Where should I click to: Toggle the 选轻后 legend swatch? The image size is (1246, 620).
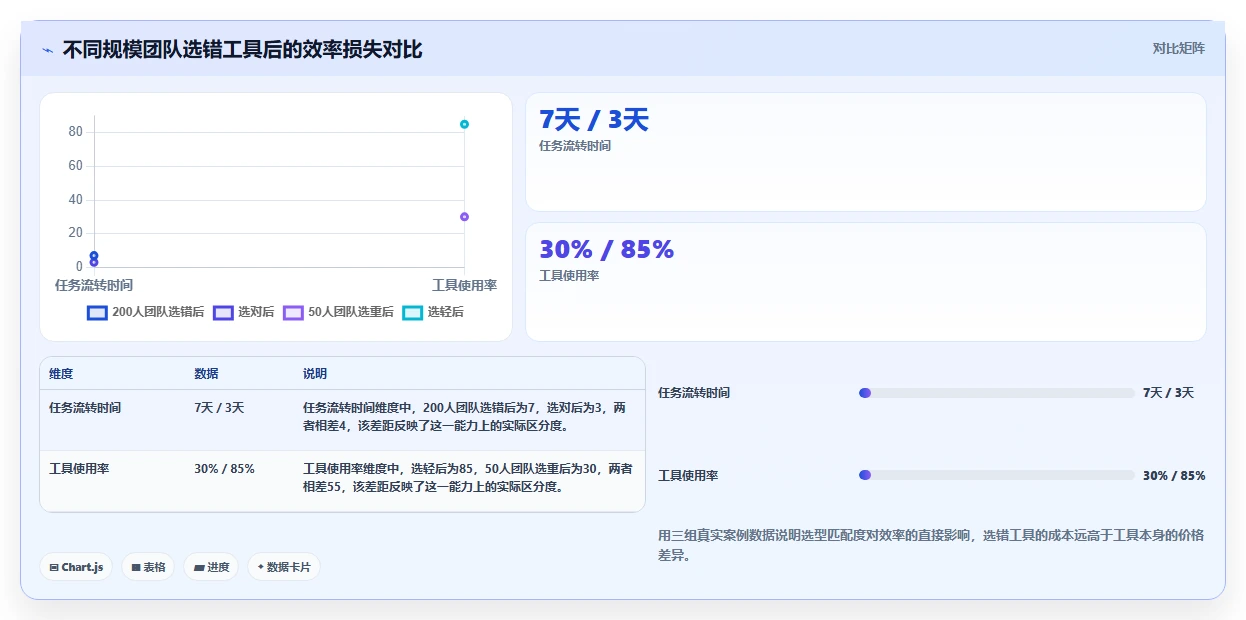pyautogui.click(x=413, y=312)
